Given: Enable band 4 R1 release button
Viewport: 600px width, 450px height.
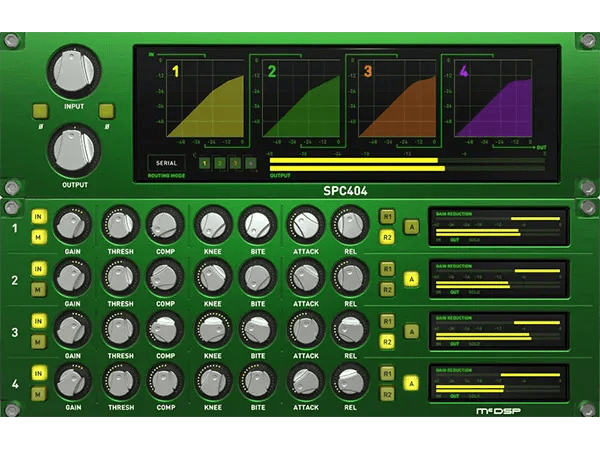Looking at the screenshot, I should coord(387,373).
